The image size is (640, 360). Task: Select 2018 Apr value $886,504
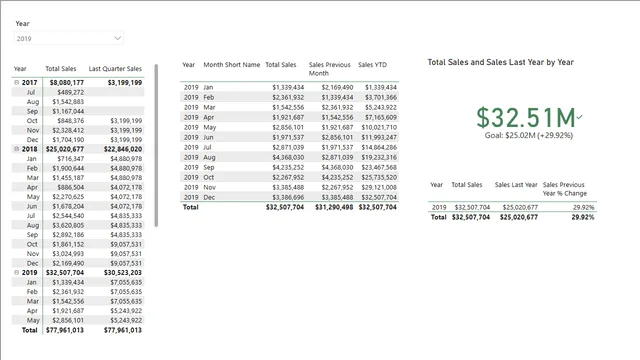pyautogui.click(x=71, y=187)
